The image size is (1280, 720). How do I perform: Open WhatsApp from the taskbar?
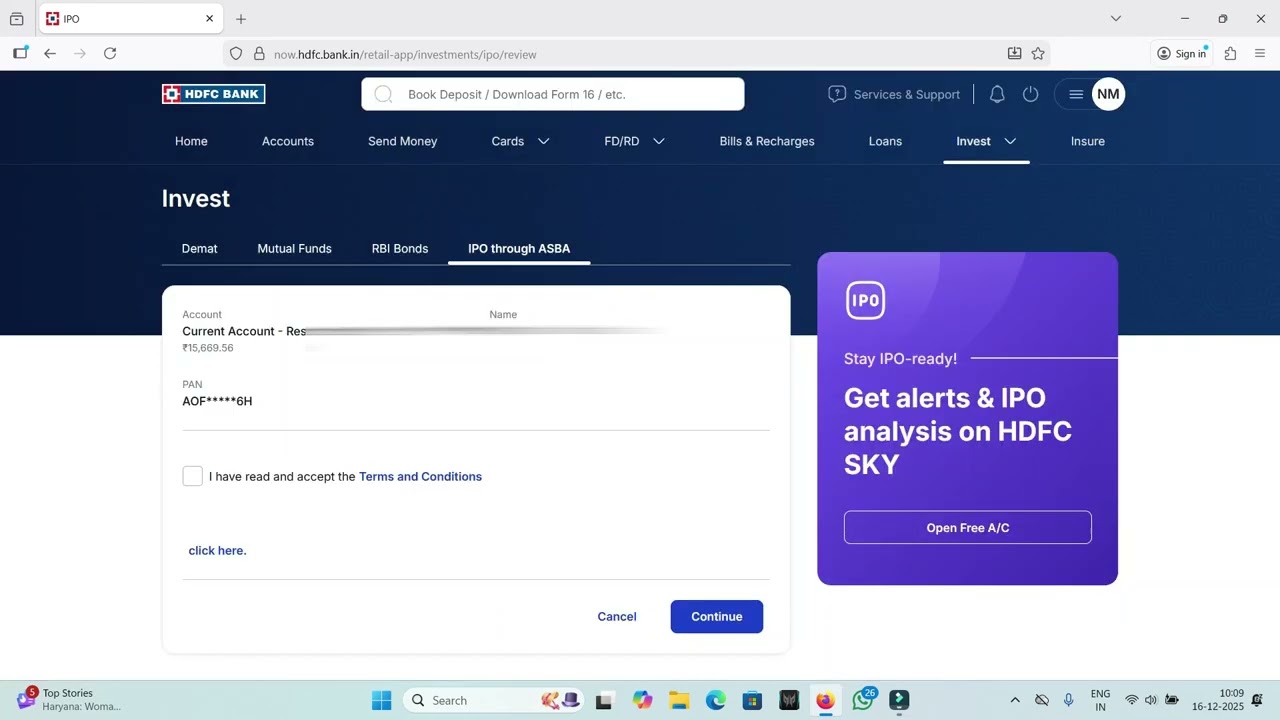[x=863, y=700]
